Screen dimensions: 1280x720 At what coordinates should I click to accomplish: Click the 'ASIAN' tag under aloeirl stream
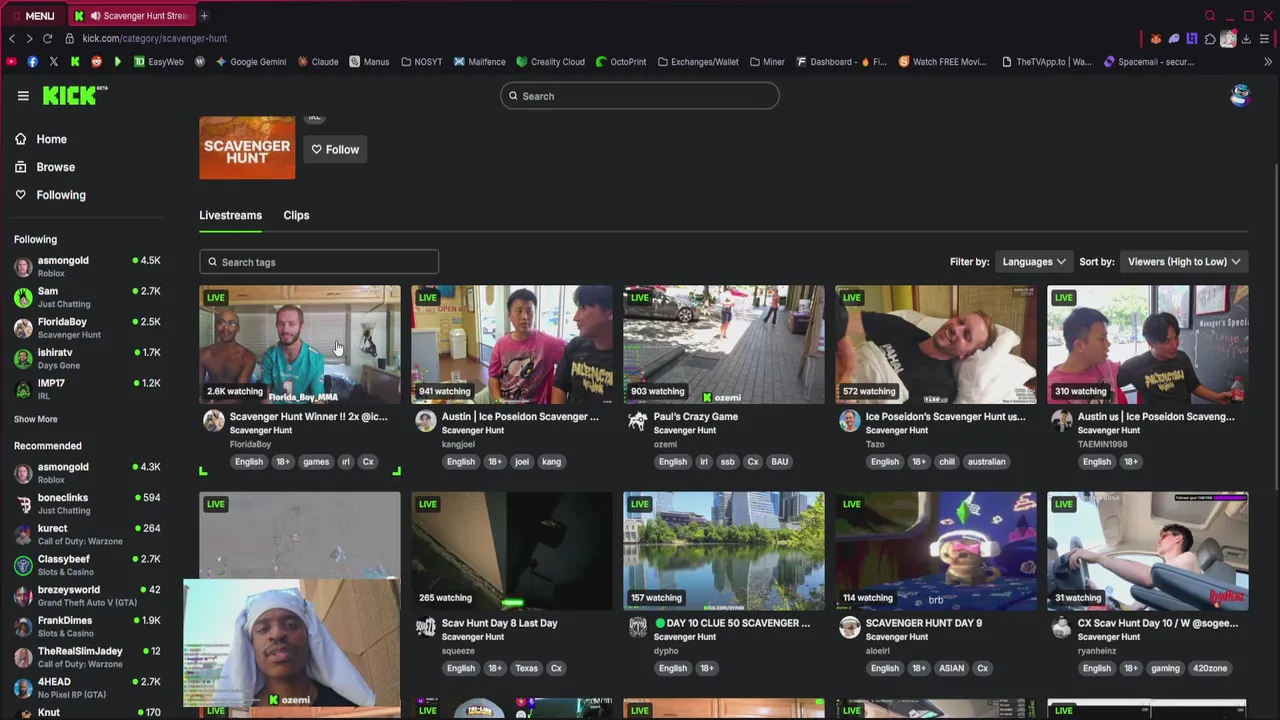[952, 668]
